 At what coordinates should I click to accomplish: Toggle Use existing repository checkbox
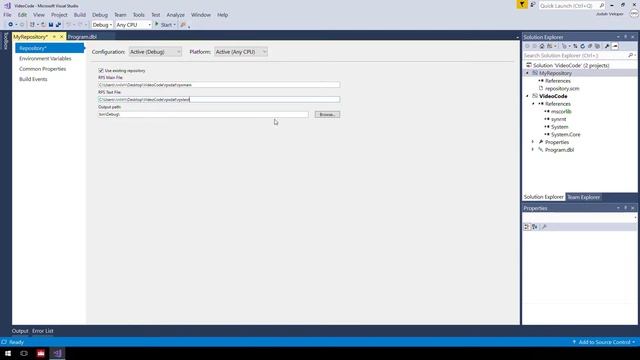click(101, 71)
